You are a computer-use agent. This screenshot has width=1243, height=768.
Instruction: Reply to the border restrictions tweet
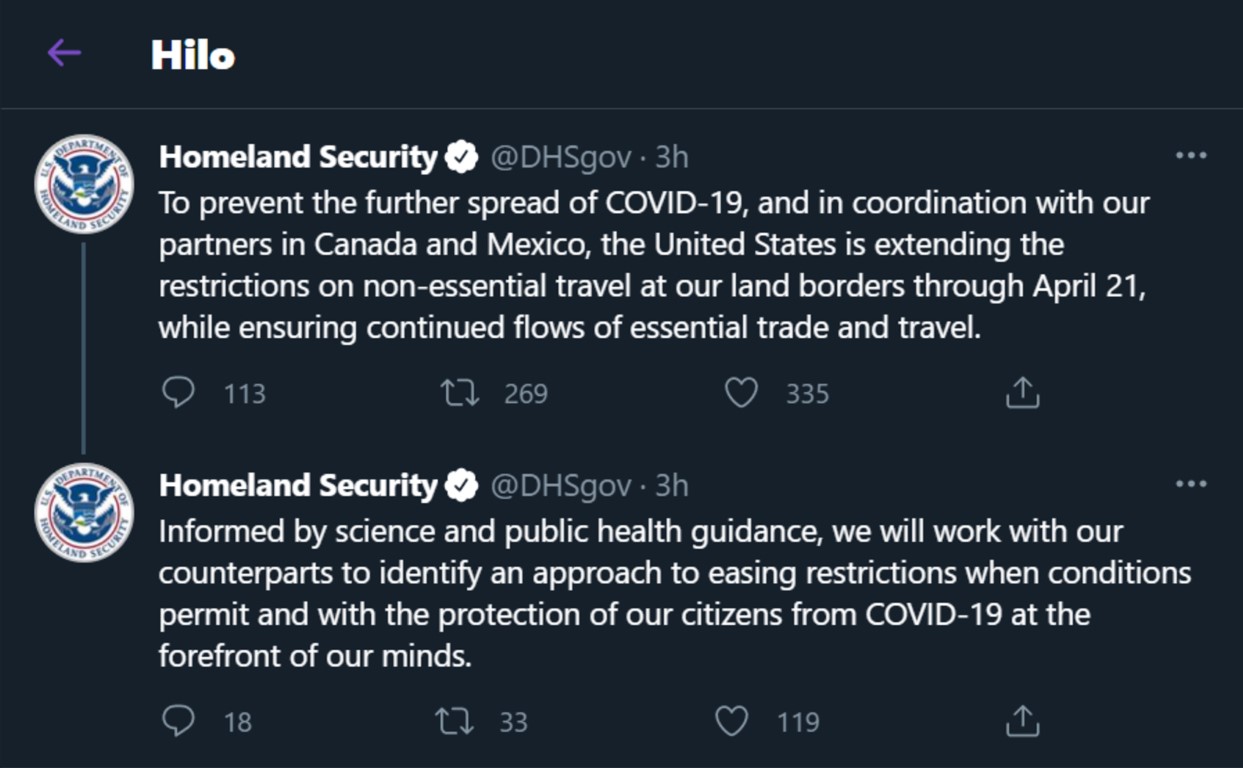(178, 393)
